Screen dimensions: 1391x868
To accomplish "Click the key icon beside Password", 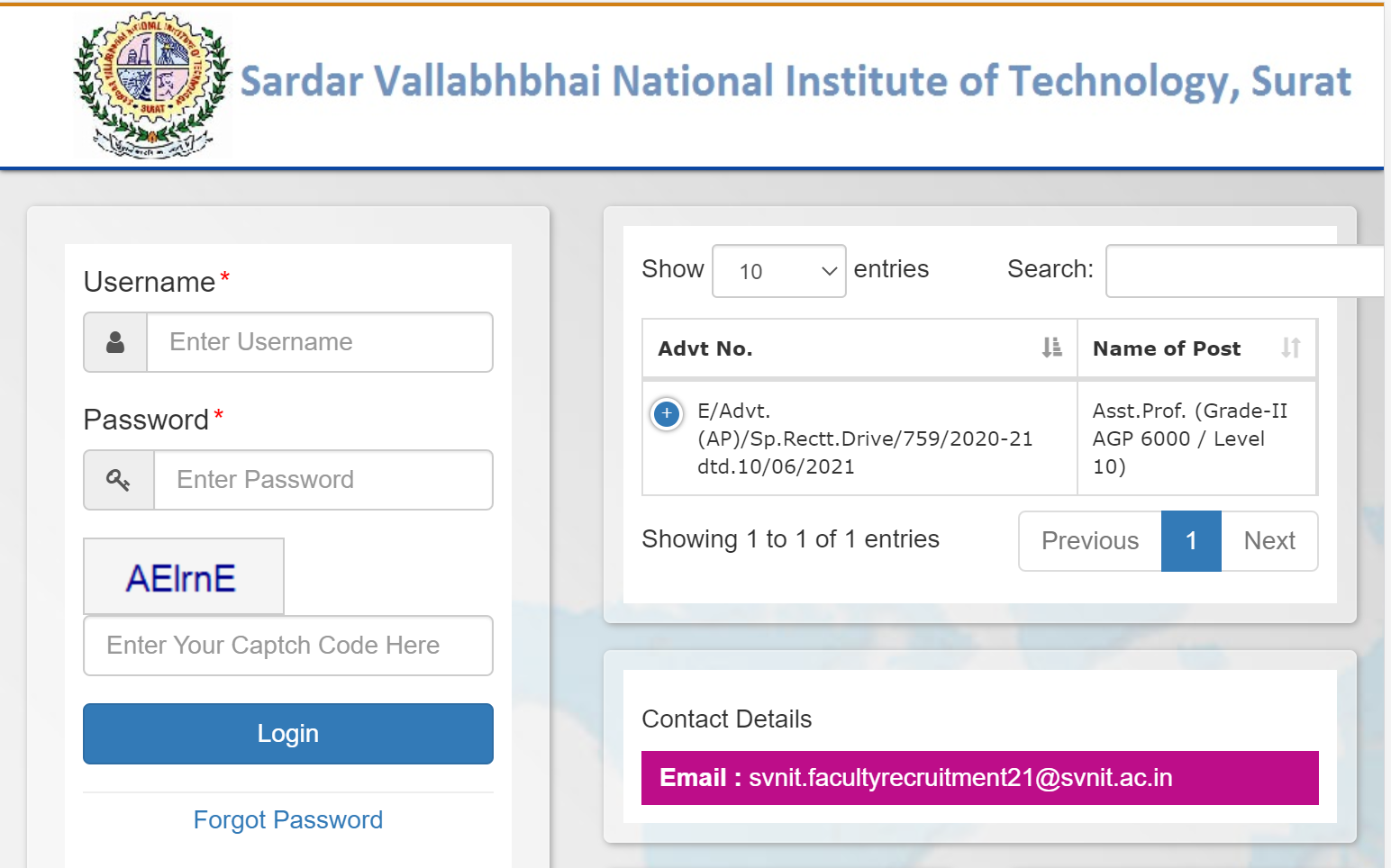I will (118, 480).
